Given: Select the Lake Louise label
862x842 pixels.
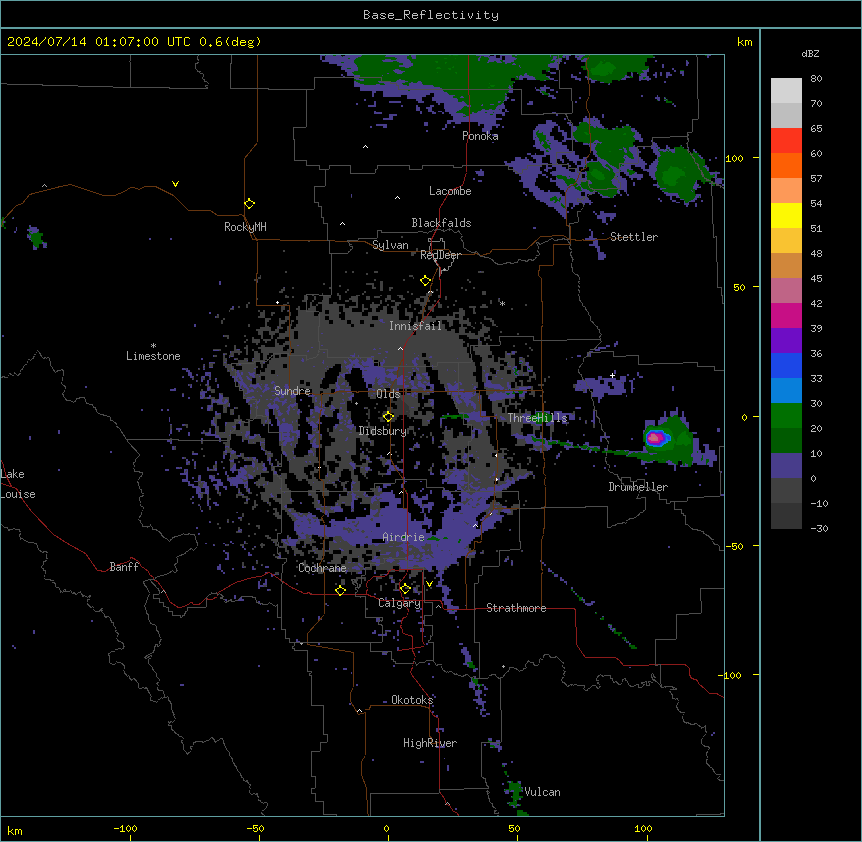Looking at the screenshot, I should click(x=16, y=484).
